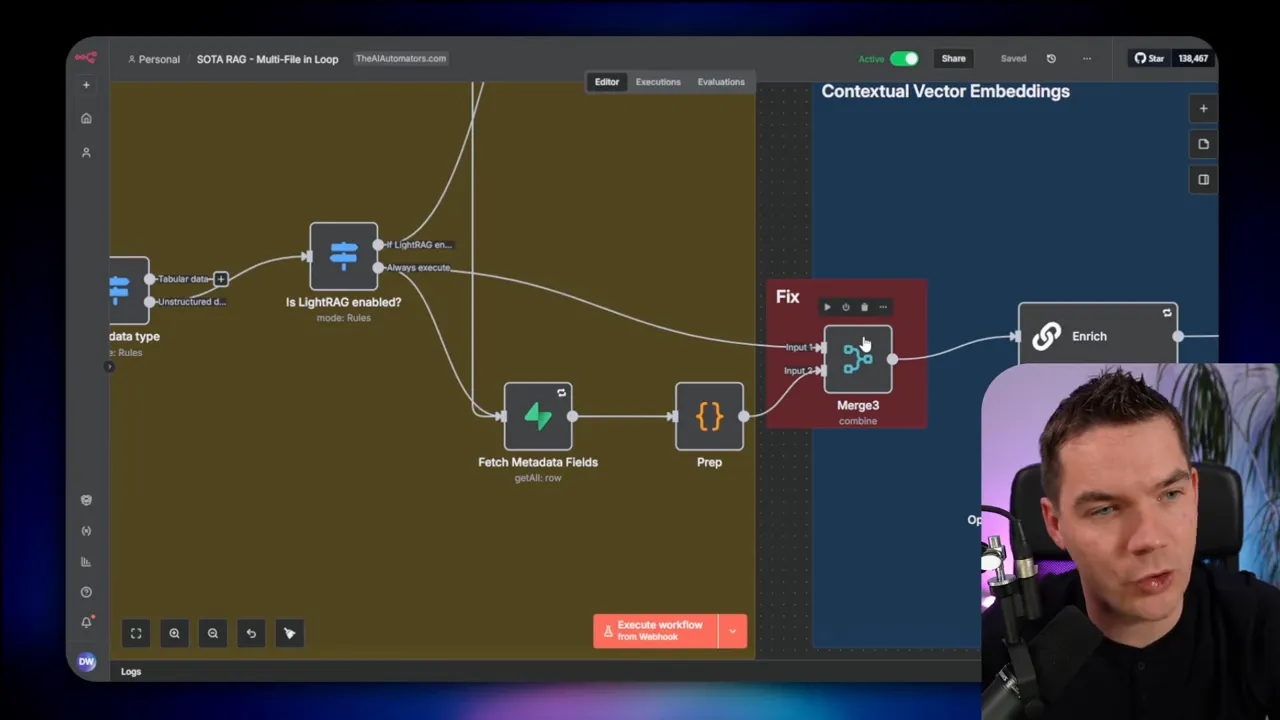1280x720 pixels.
Task: Click the zoom in canvas button
Action: pos(174,633)
